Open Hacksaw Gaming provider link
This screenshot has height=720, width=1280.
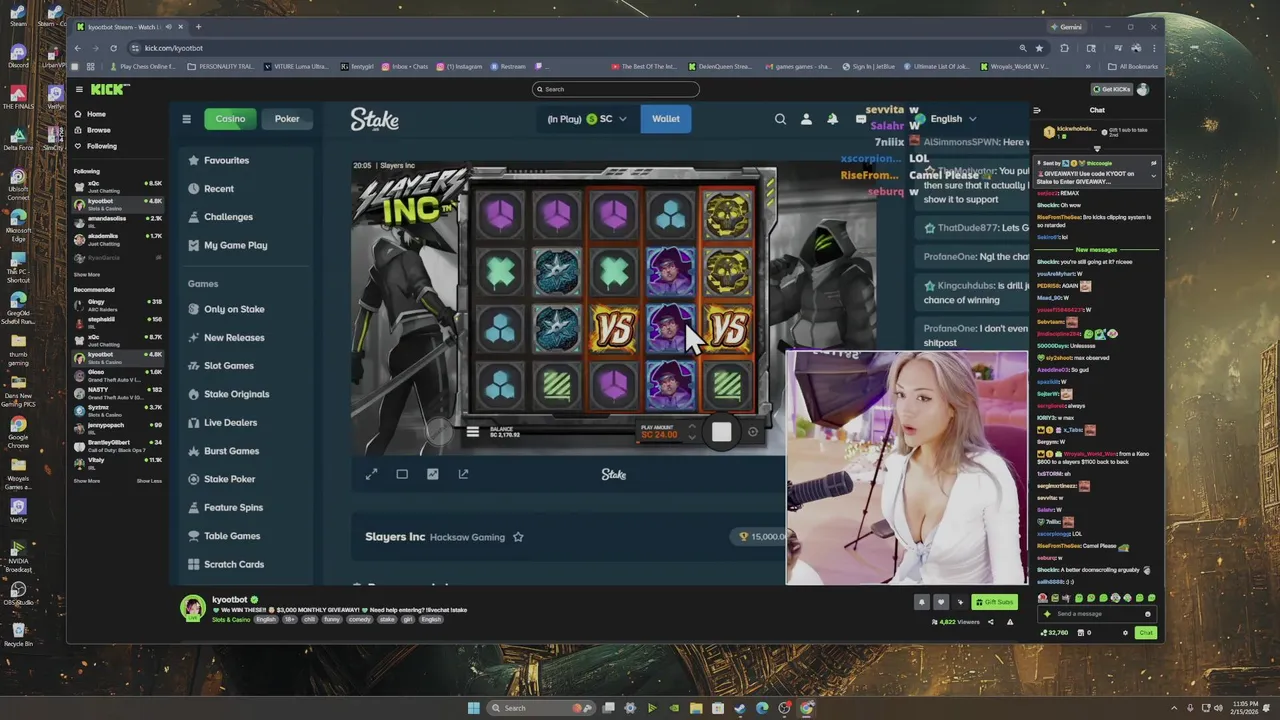(467, 537)
